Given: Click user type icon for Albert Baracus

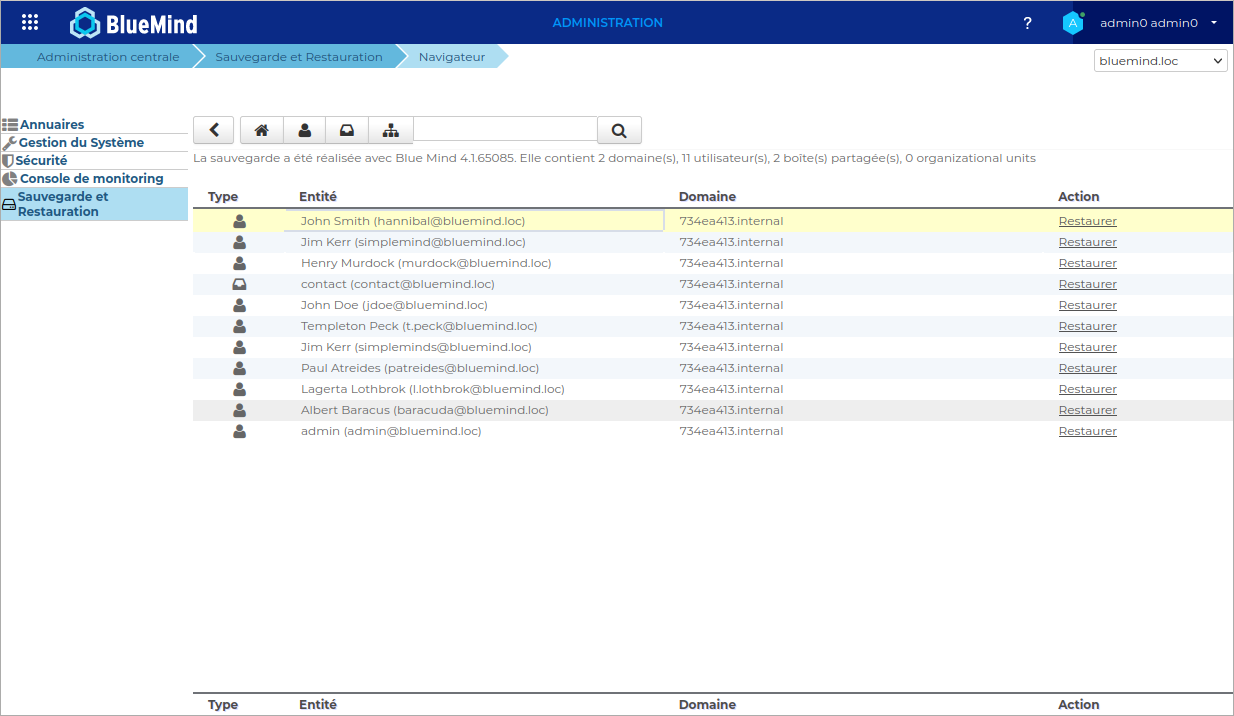Looking at the screenshot, I should click(x=239, y=410).
